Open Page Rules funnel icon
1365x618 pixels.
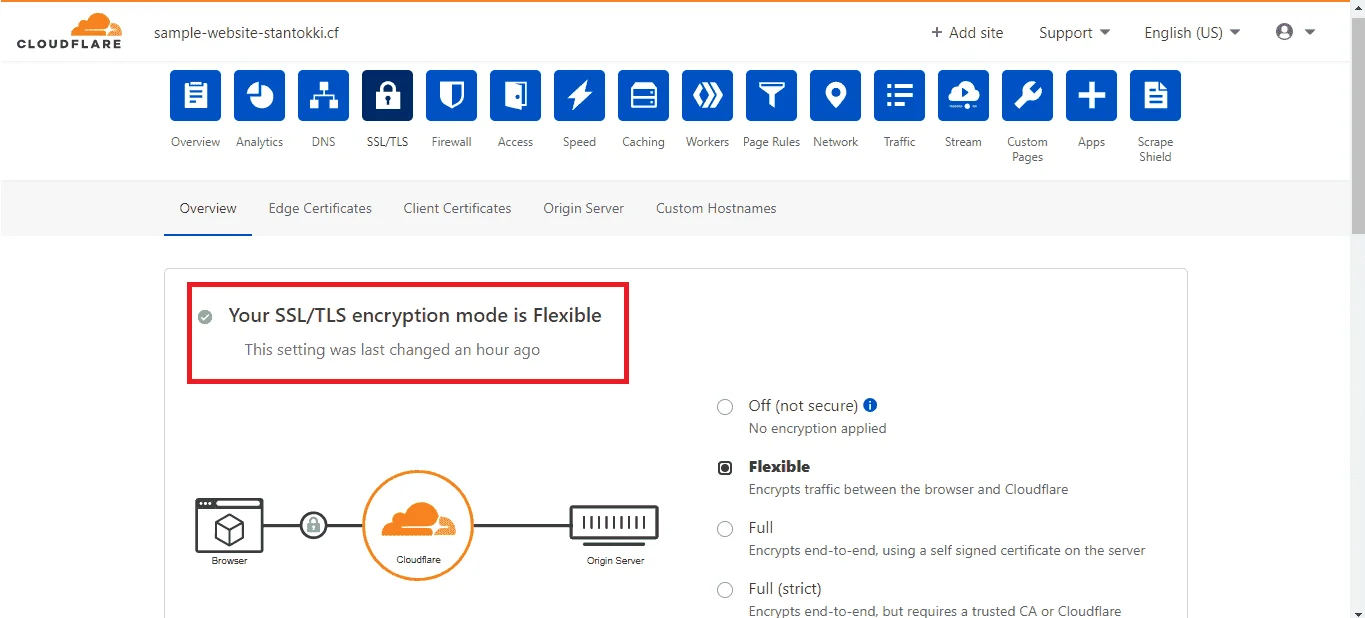coord(771,95)
